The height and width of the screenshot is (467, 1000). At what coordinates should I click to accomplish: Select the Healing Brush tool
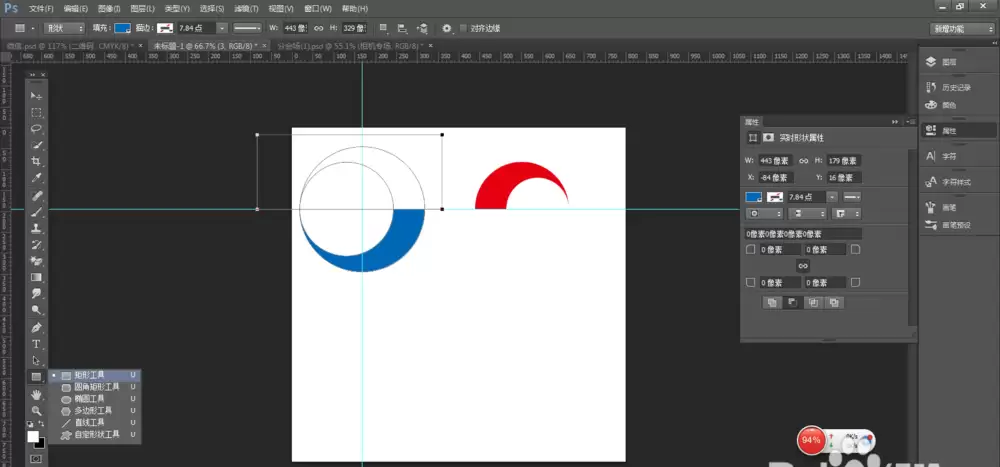[x=36, y=195]
